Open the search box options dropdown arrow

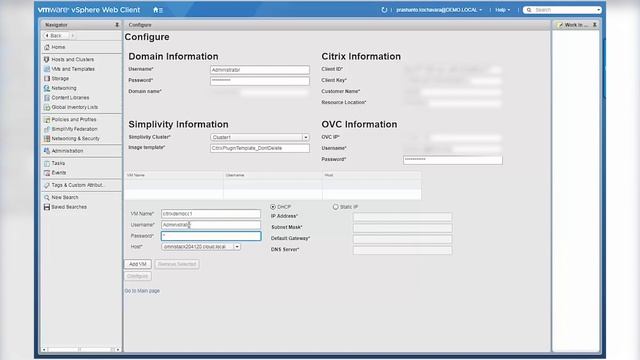[x=598, y=10]
